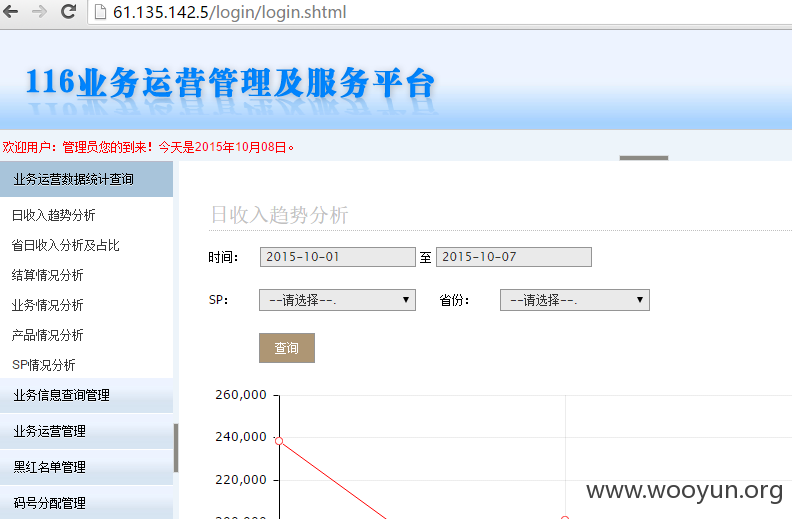The width and height of the screenshot is (792, 519).
Task: Open the 省份 dropdown
Action: pyautogui.click(x=575, y=300)
